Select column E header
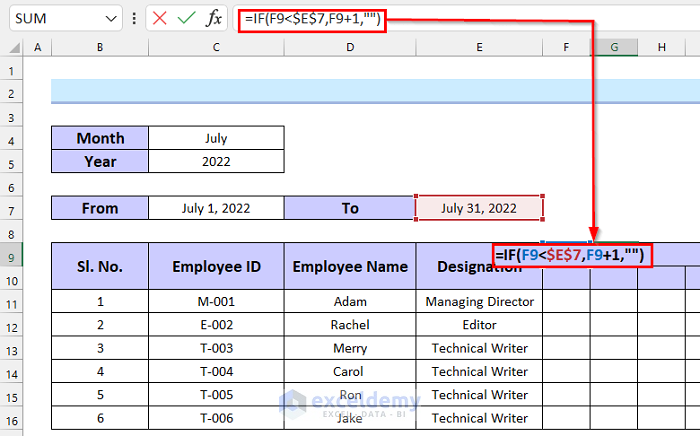This screenshot has width=700, height=436. click(479, 47)
